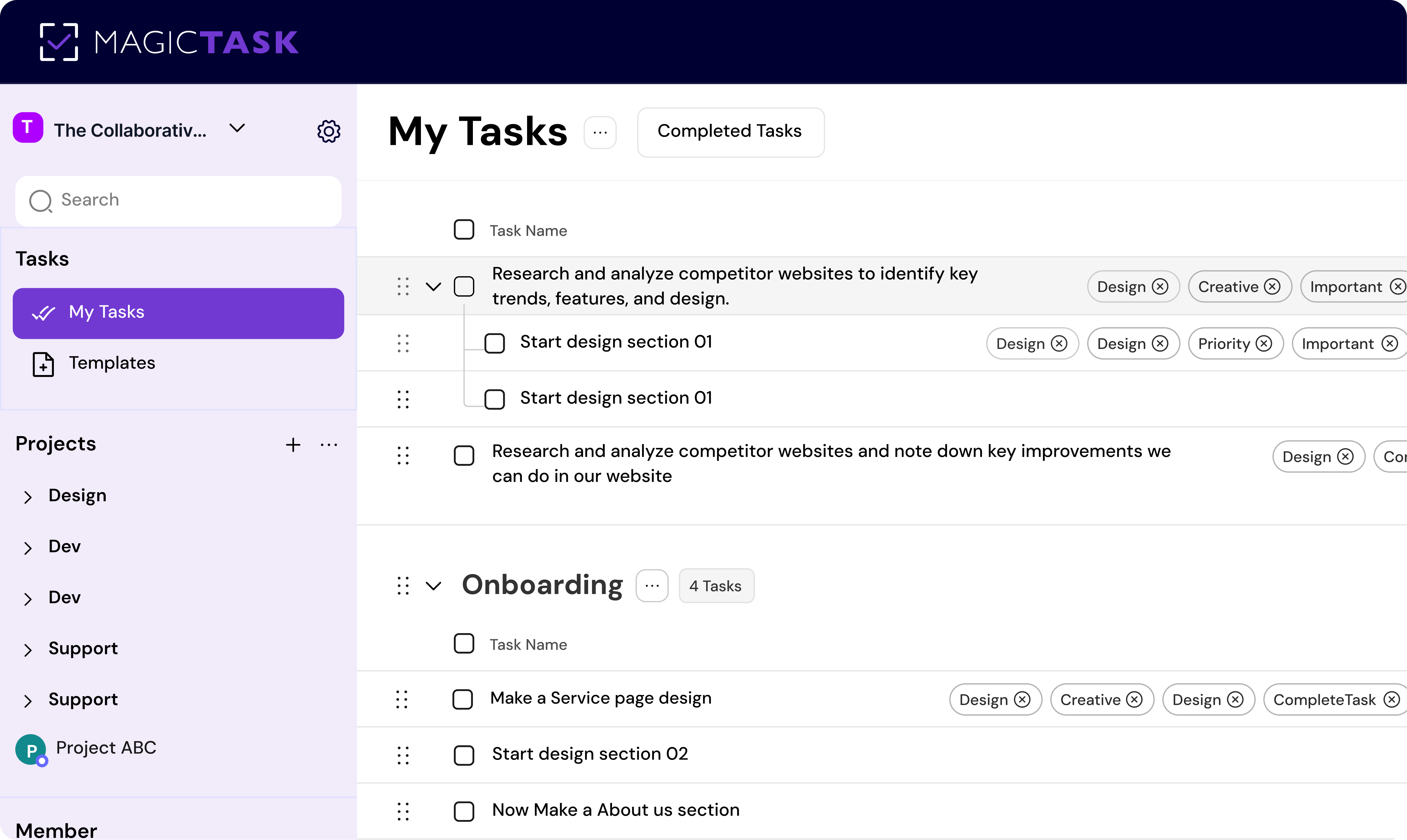
Task: Check the 'note down key improvements' task
Action: [464, 456]
